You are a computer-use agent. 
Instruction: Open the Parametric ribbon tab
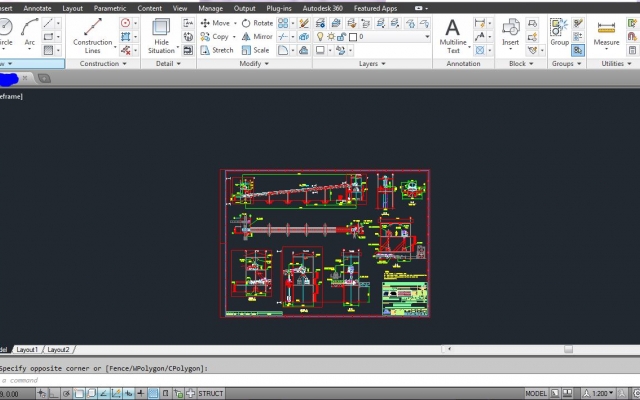pyautogui.click(x=110, y=8)
